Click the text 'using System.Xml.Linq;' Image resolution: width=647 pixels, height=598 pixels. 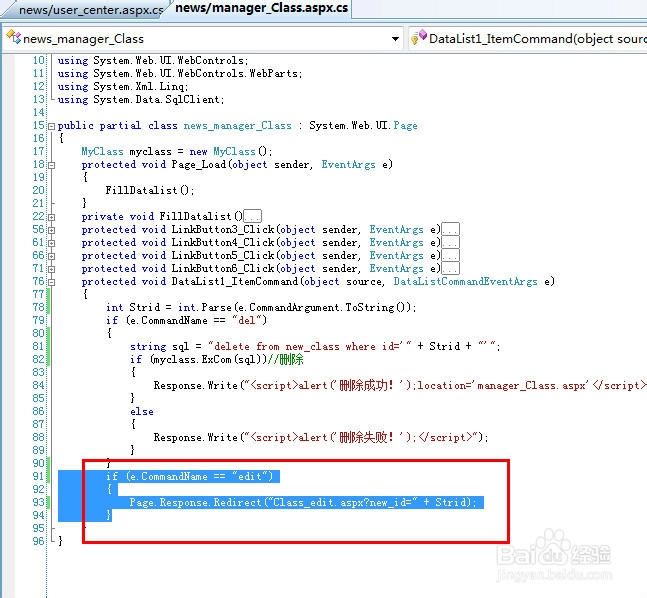(x=123, y=87)
